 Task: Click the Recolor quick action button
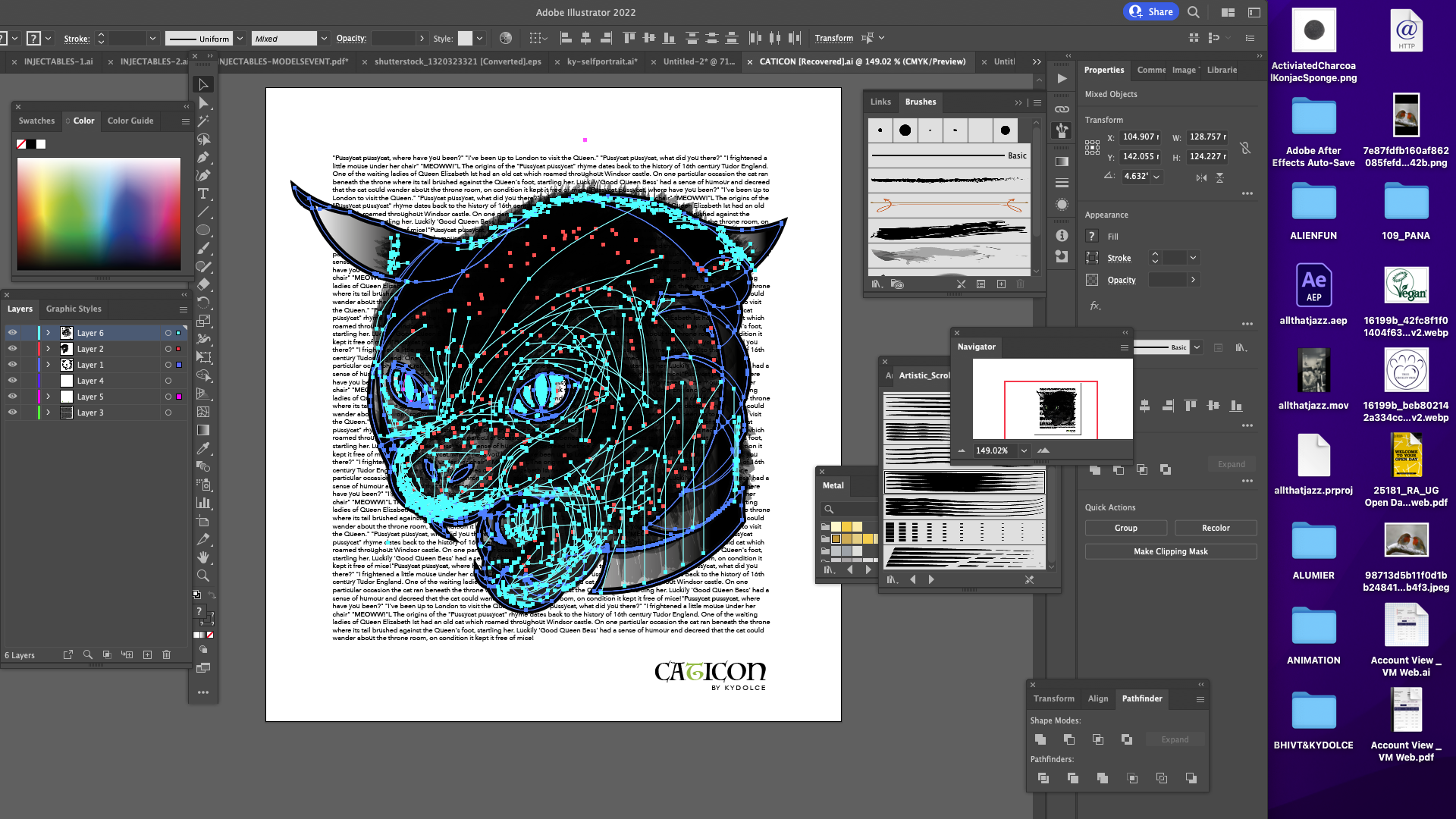[x=1216, y=528]
